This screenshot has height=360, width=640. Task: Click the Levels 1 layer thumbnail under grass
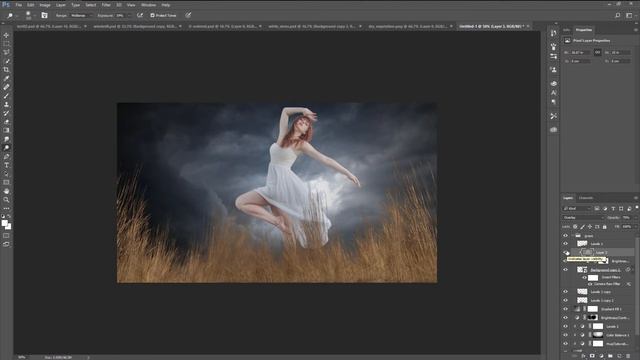[x=582, y=244]
